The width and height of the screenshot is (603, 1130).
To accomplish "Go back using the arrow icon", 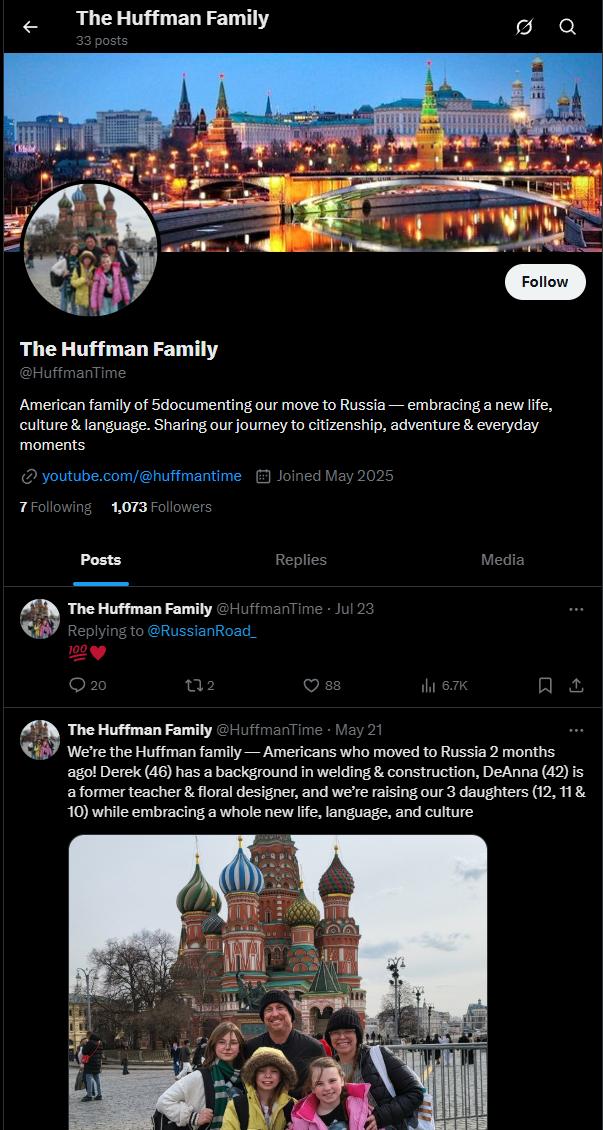I will tap(30, 27).
